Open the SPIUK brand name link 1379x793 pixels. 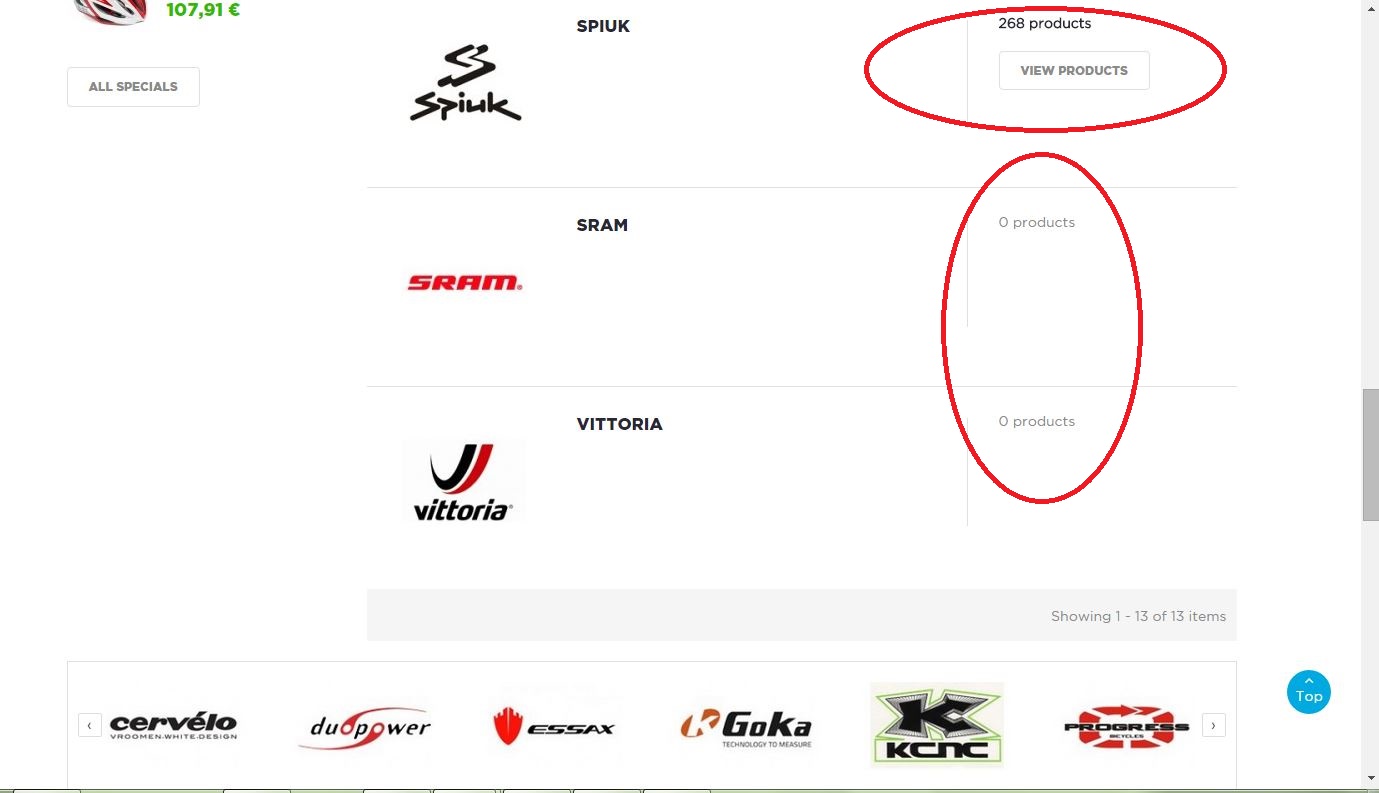(603, 27)
